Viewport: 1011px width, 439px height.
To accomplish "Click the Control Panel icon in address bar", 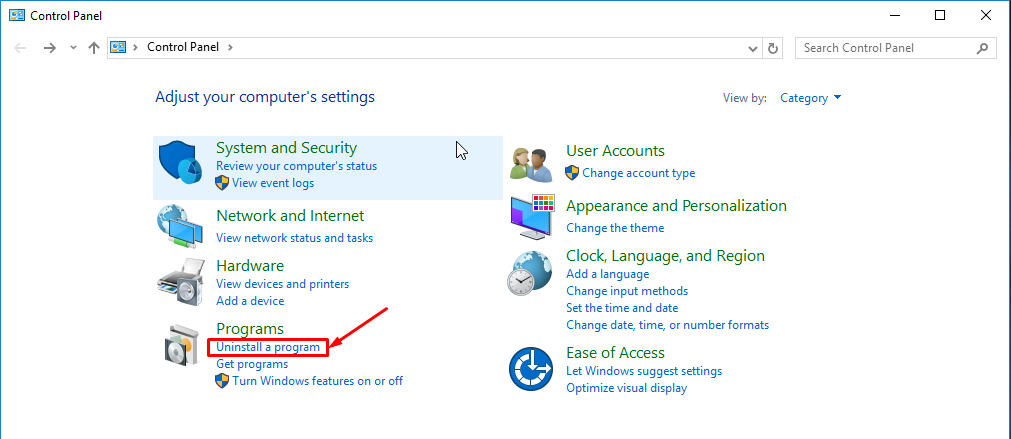I will tap(117, 47).
